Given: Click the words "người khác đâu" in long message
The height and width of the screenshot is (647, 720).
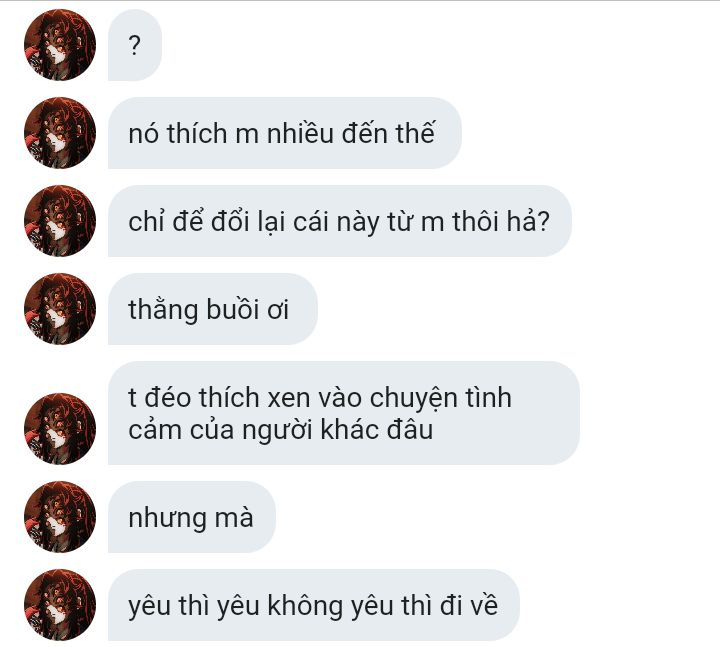Looking at the screenshot, I should (x=338, y=430).
